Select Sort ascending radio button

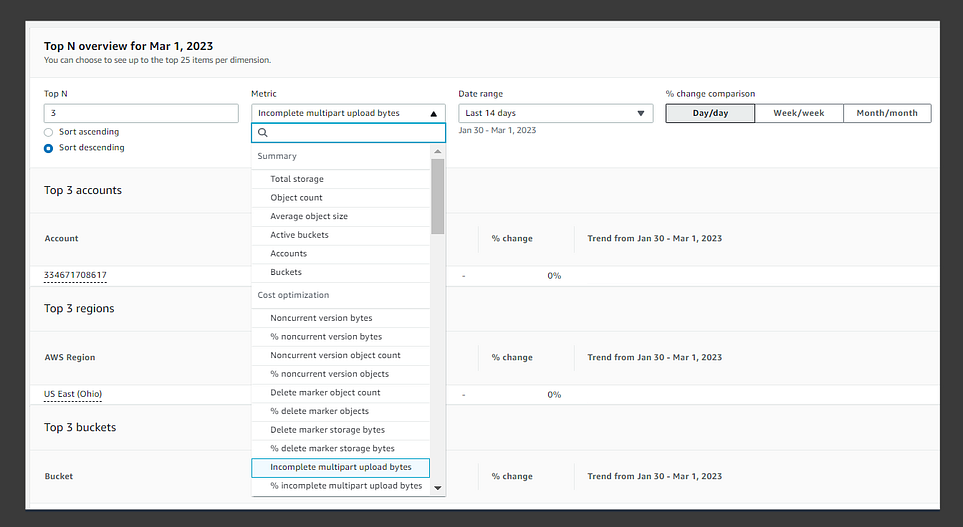click(49, 132)
